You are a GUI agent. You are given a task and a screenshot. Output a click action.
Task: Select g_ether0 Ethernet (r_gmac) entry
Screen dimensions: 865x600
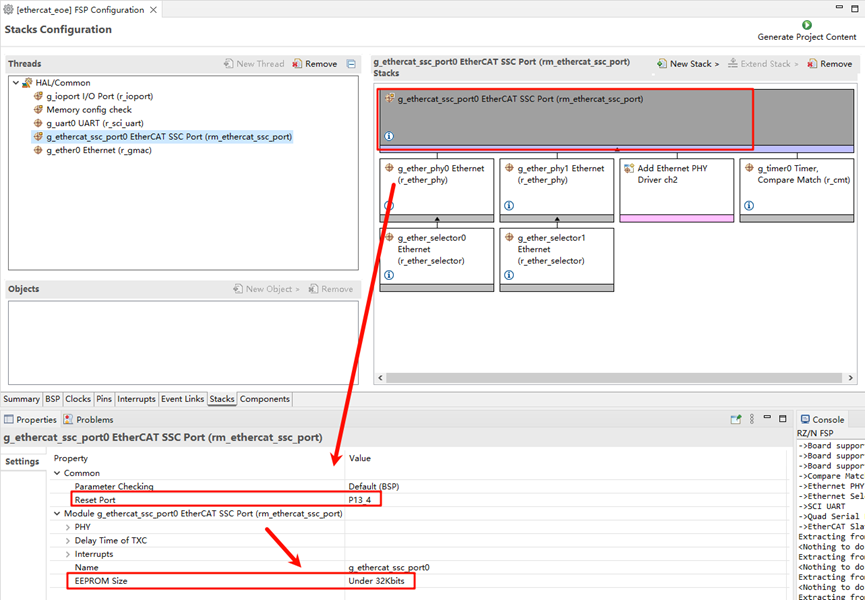98,150
